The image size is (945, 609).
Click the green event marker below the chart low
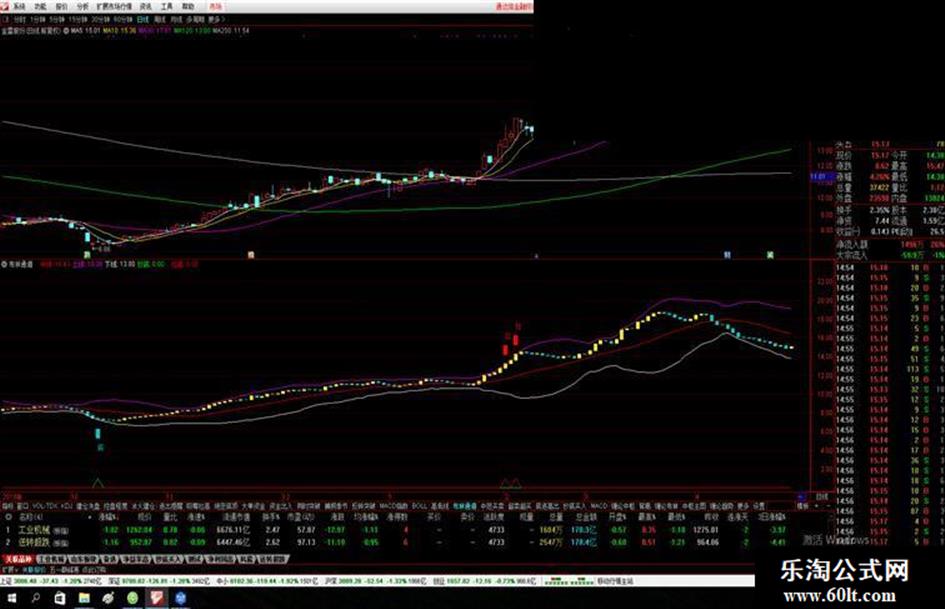[87, 255]
